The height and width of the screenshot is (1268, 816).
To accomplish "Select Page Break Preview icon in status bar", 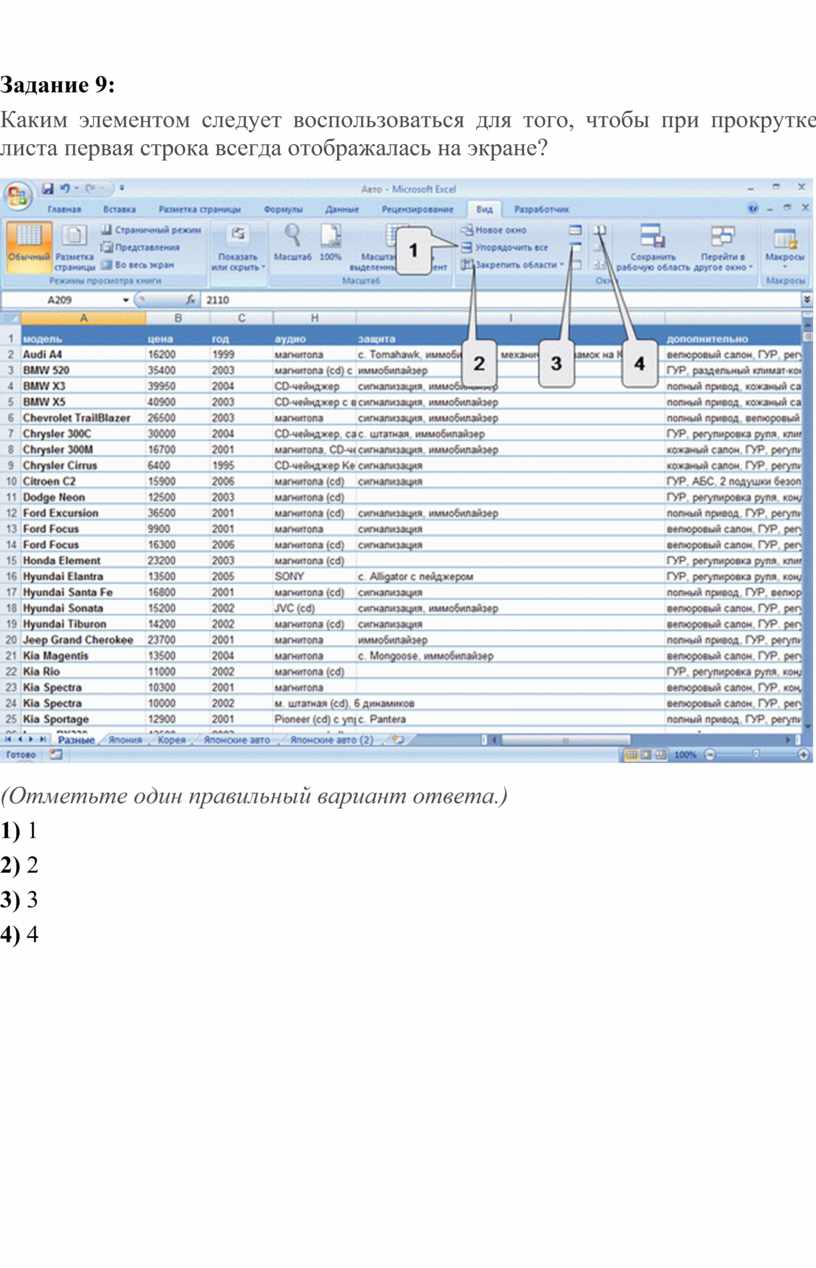I will tap(660, 755).
